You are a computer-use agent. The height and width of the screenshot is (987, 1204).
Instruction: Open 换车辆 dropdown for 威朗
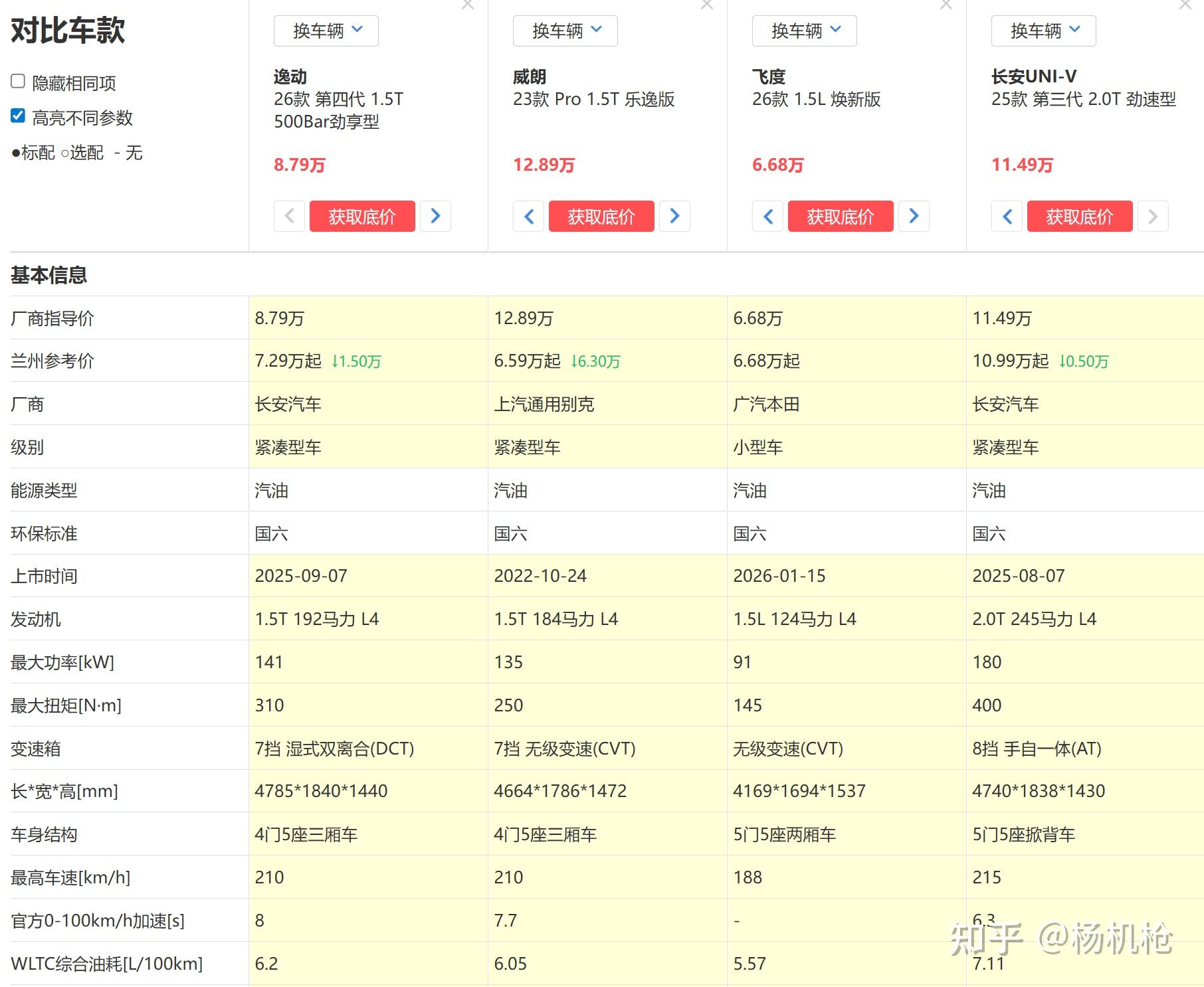click(x=564, y=30)
